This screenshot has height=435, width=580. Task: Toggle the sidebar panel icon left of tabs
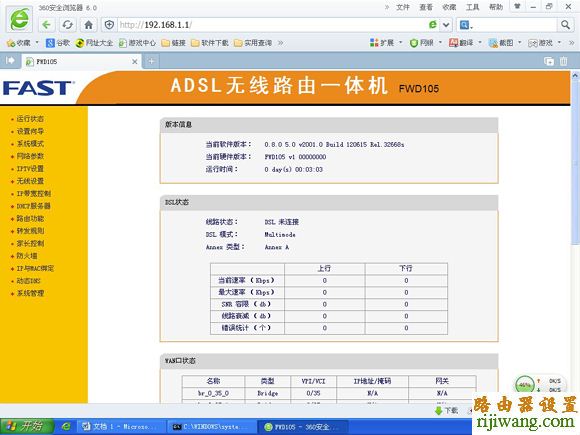10,60
